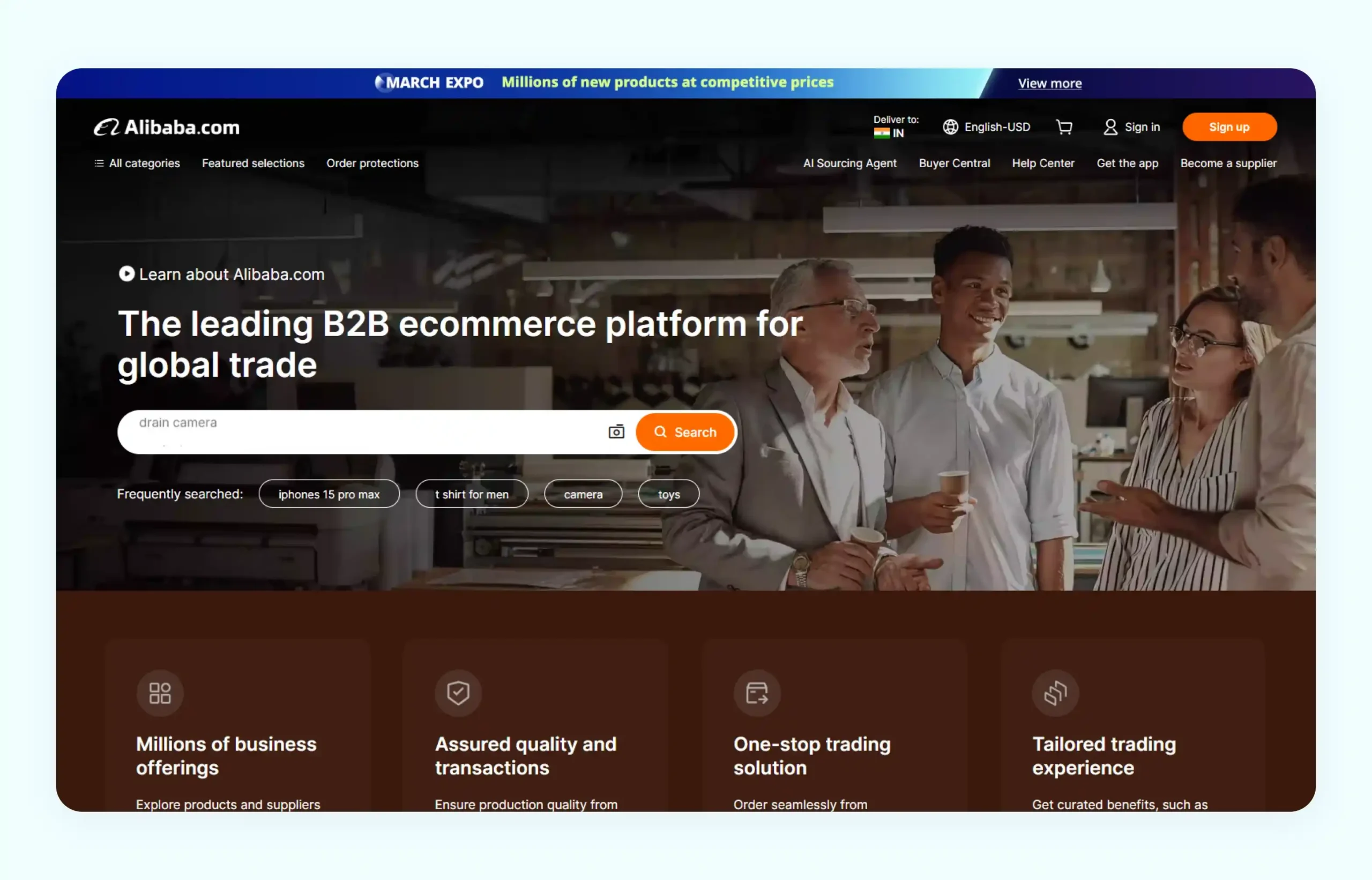Viewport: 1372px width, 880px height.
Task: Click the View more banner link
Action: point(1050,84)
